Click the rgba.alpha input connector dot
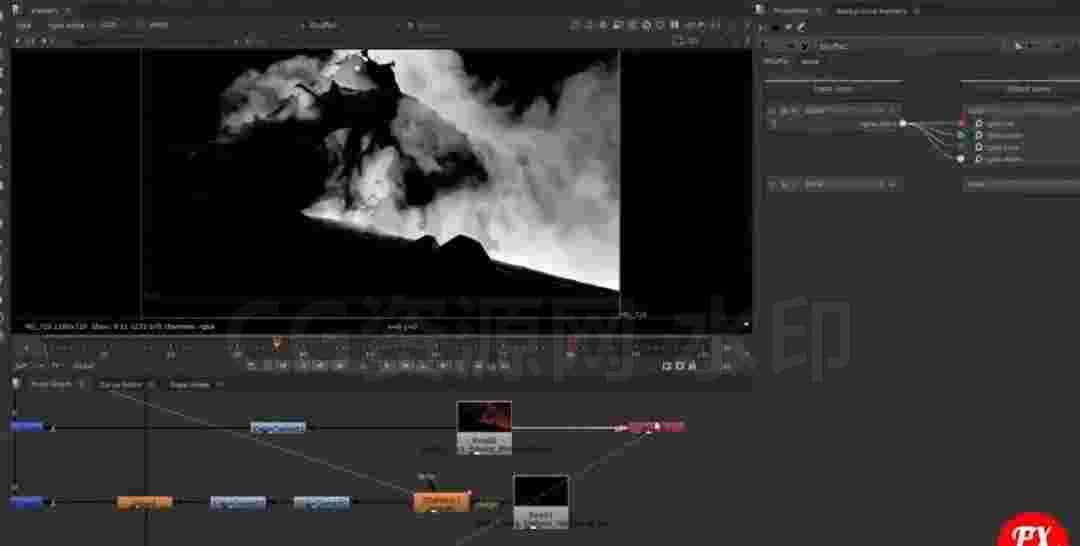 pos(903,124)
